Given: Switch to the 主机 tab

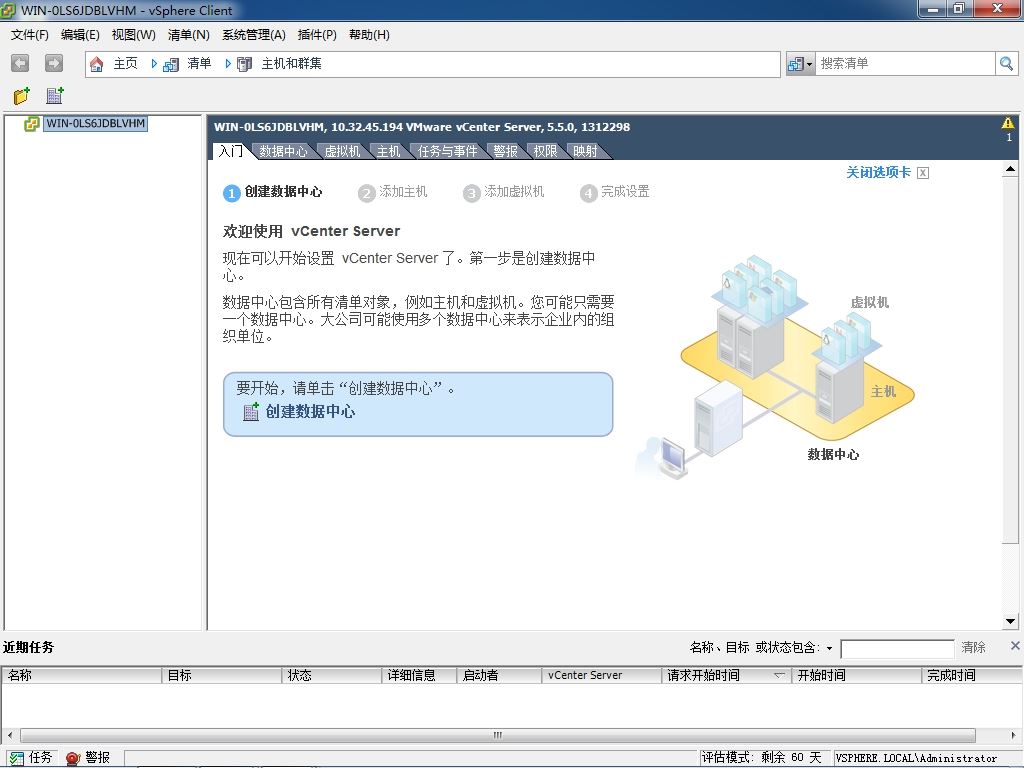Looking at the screenshot, I should [388, 152].
